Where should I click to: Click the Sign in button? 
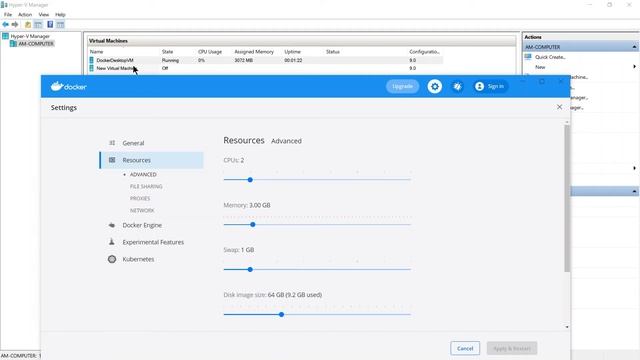point(491,87)
